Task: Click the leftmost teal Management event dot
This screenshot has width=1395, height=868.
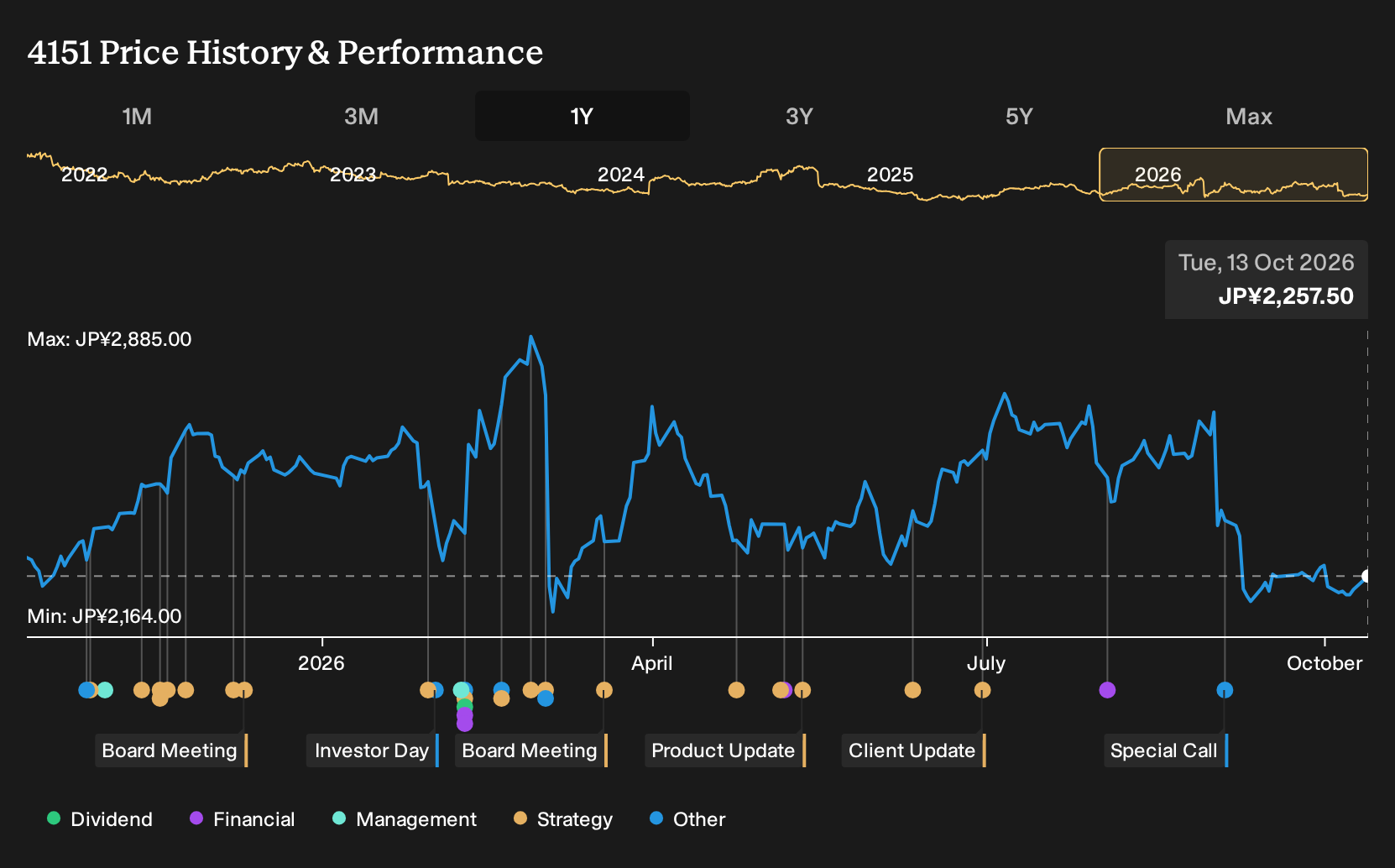Action: (105, 690)
